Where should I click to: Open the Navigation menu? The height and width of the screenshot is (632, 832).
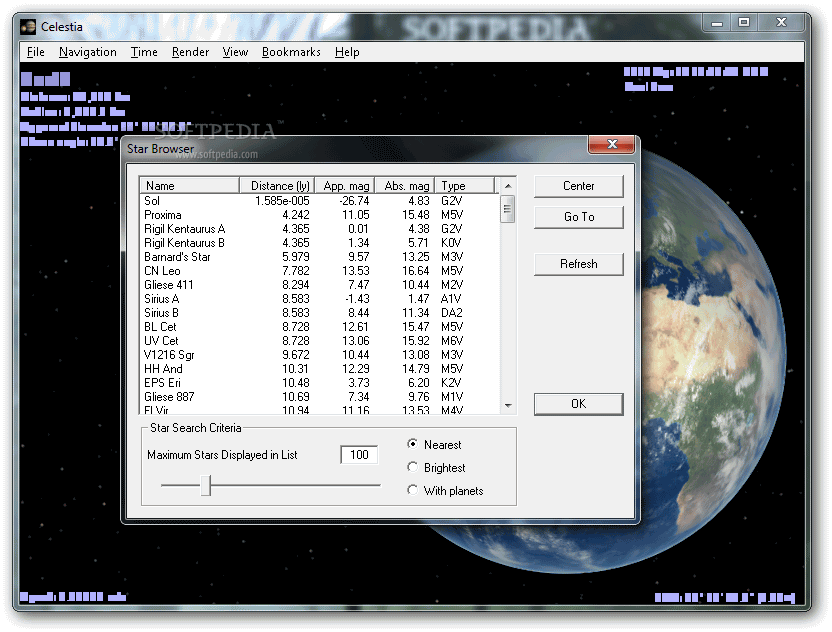[88, 52]
